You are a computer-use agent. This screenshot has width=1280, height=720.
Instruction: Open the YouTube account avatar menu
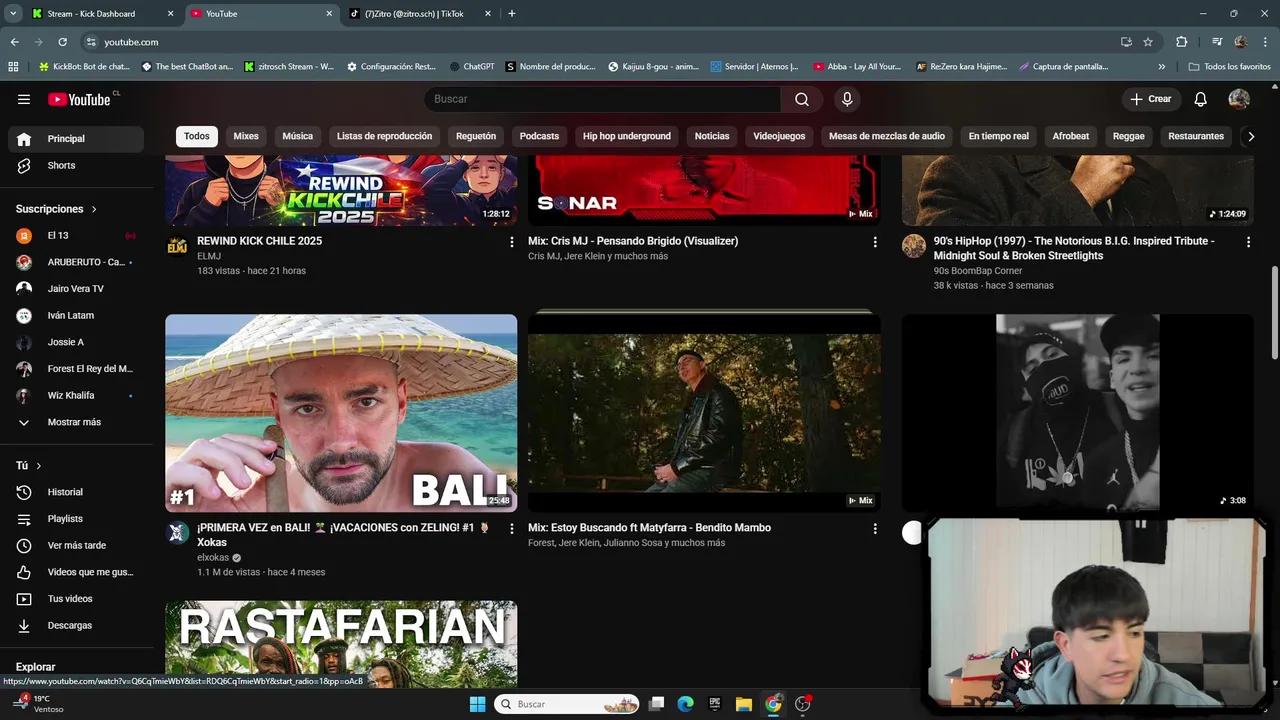point(1239,99)
